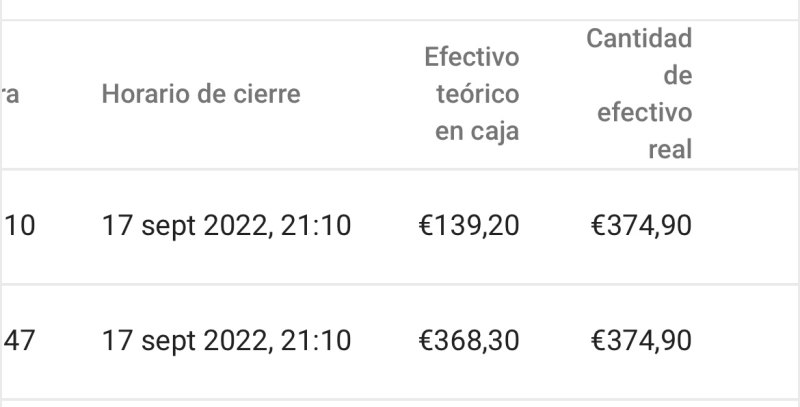
Task: Click the €368,30 theoretical cash value
Action: 468,341
